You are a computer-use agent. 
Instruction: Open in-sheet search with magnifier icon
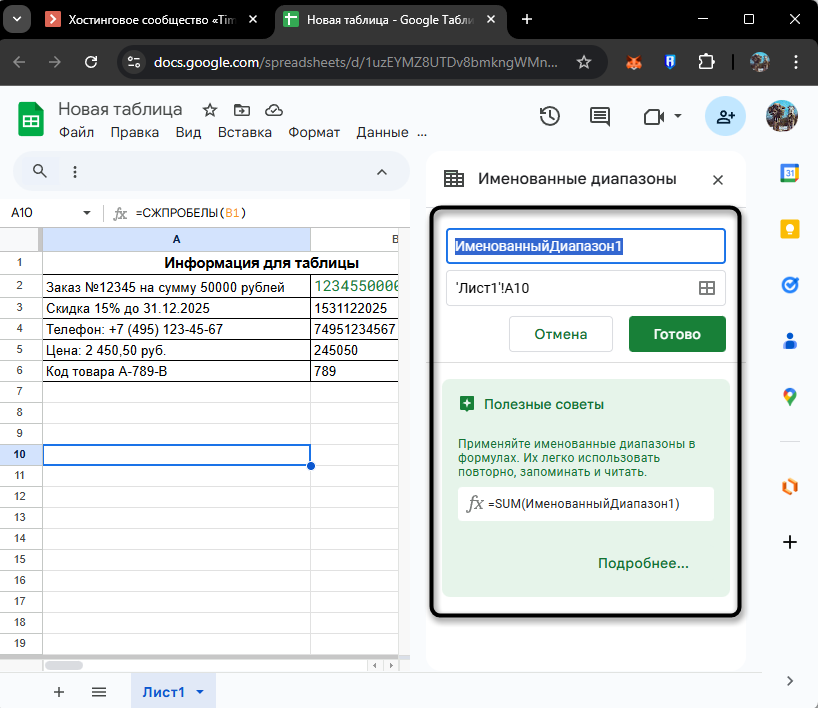(x=38, y=172)
